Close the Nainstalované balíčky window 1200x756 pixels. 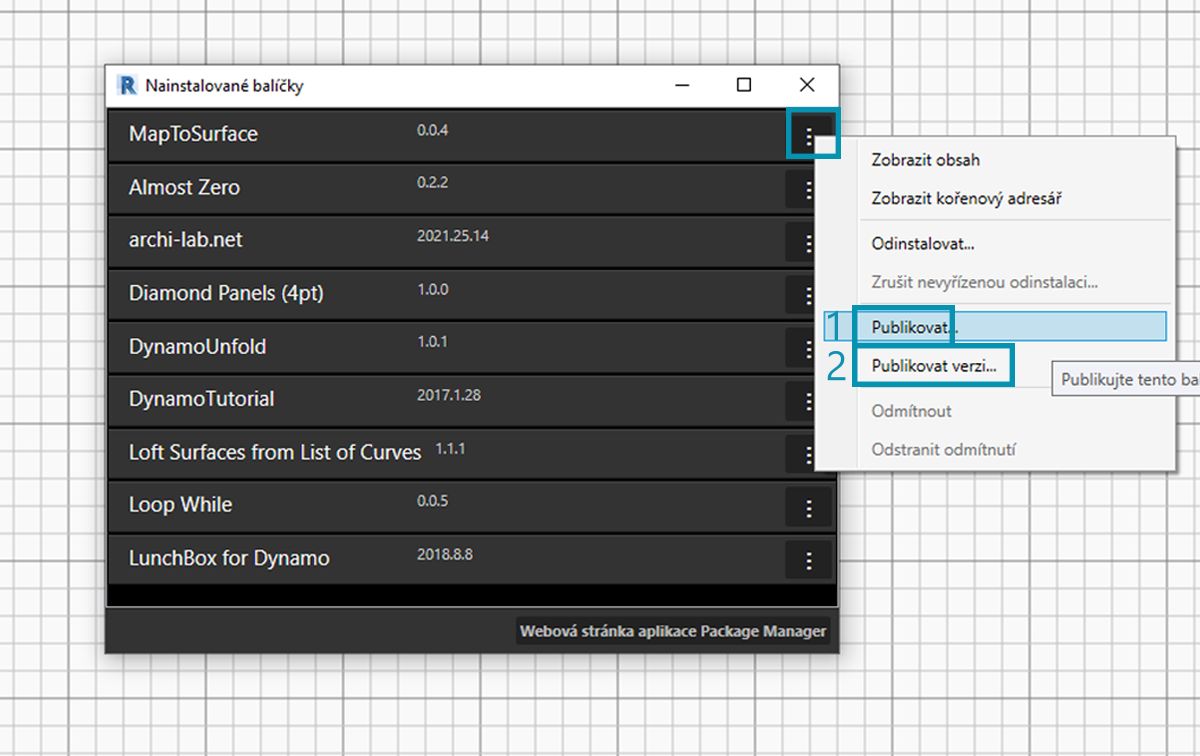[x=807, y=85]
